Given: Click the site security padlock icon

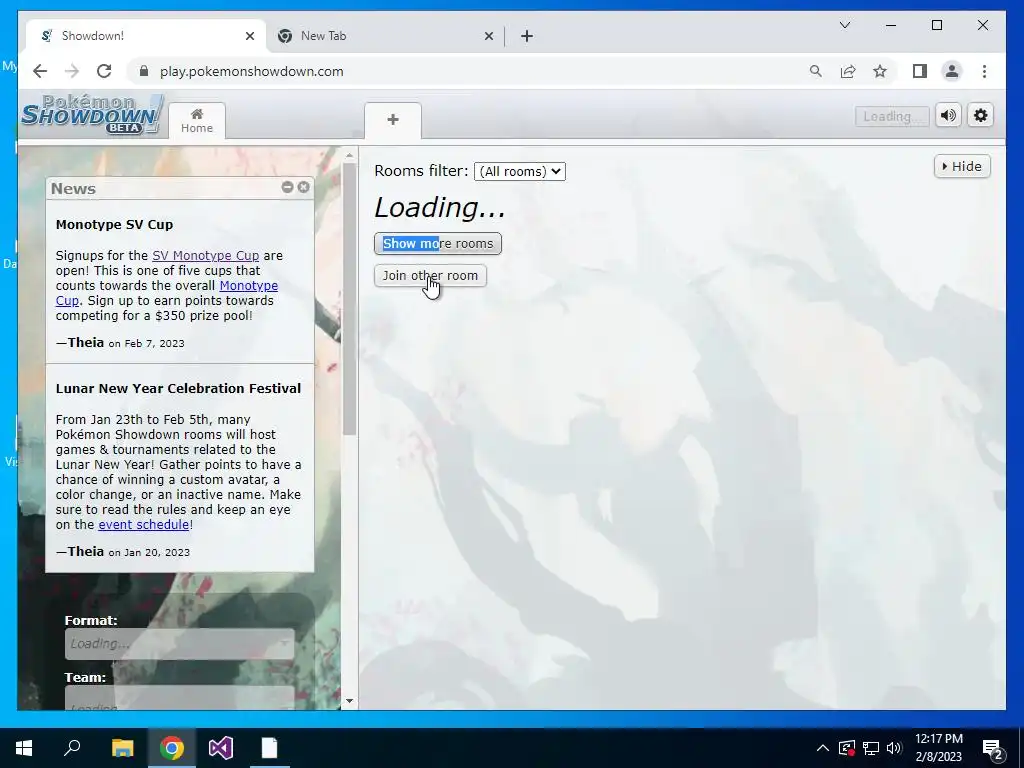Looking at the screenshot, I should pyautogui.click(x=144, y=71).
